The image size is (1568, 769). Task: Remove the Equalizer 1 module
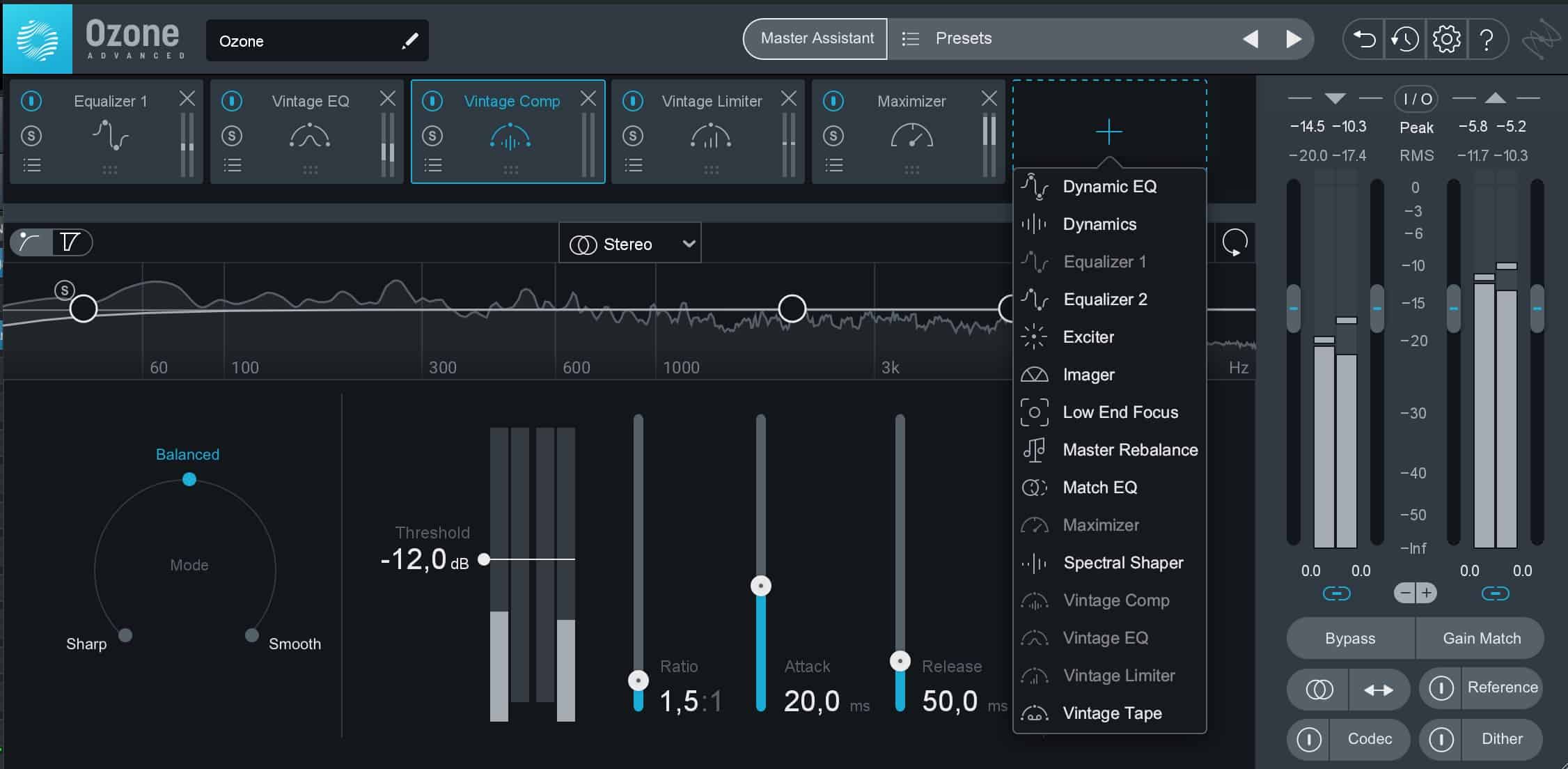(187, 99)
